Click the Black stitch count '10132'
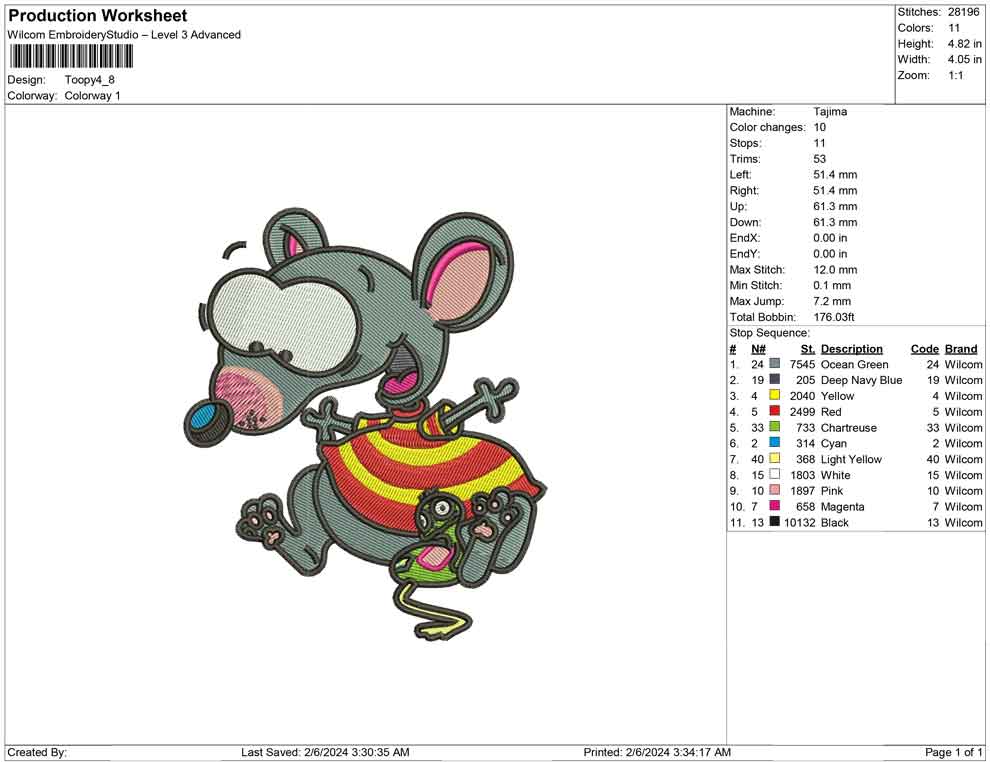Screen dimensions: 990x762 [799, 523]
